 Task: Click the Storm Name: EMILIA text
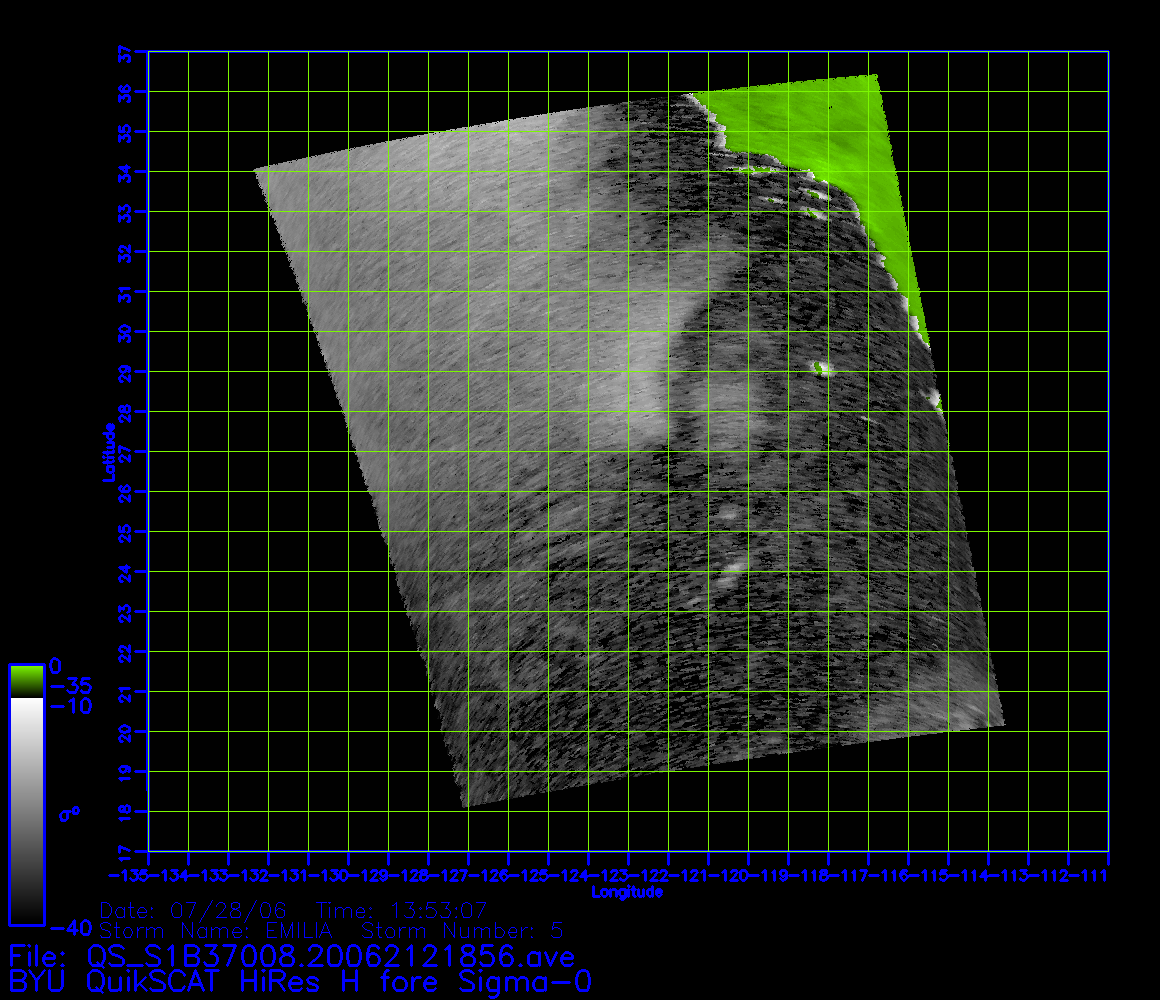[x=215, y=931]
